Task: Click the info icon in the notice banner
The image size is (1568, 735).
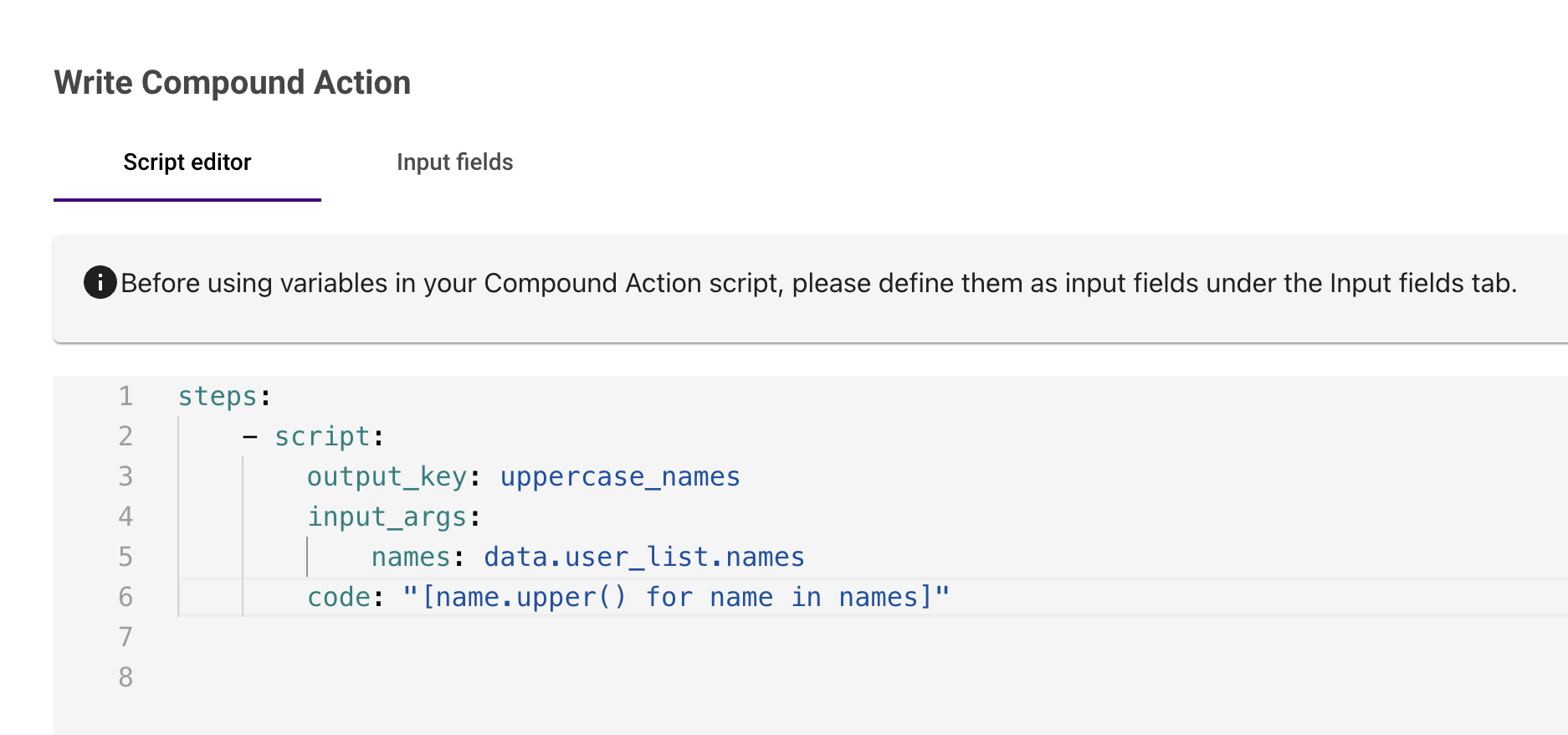Action: tap(100, 283)
